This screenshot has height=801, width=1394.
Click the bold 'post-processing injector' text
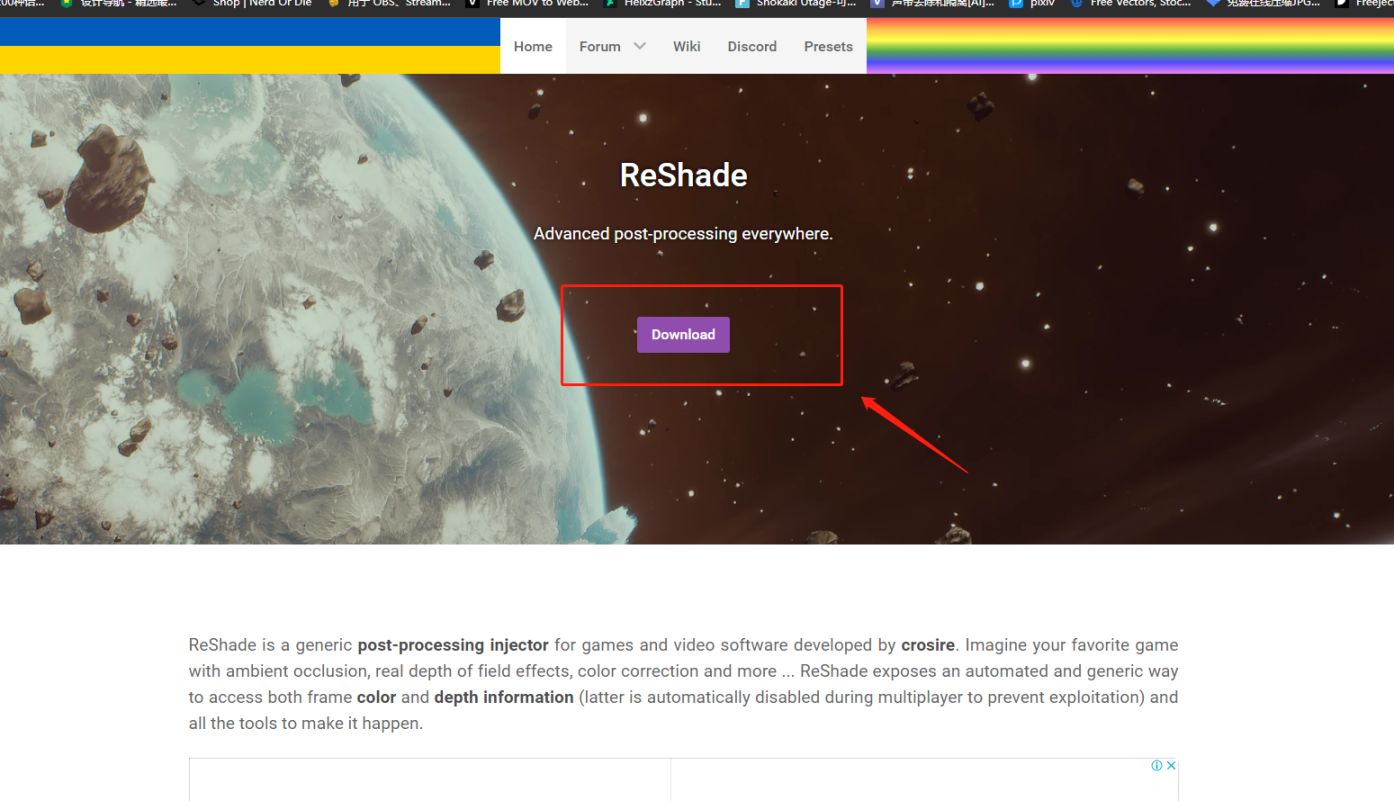coord(453,645)
